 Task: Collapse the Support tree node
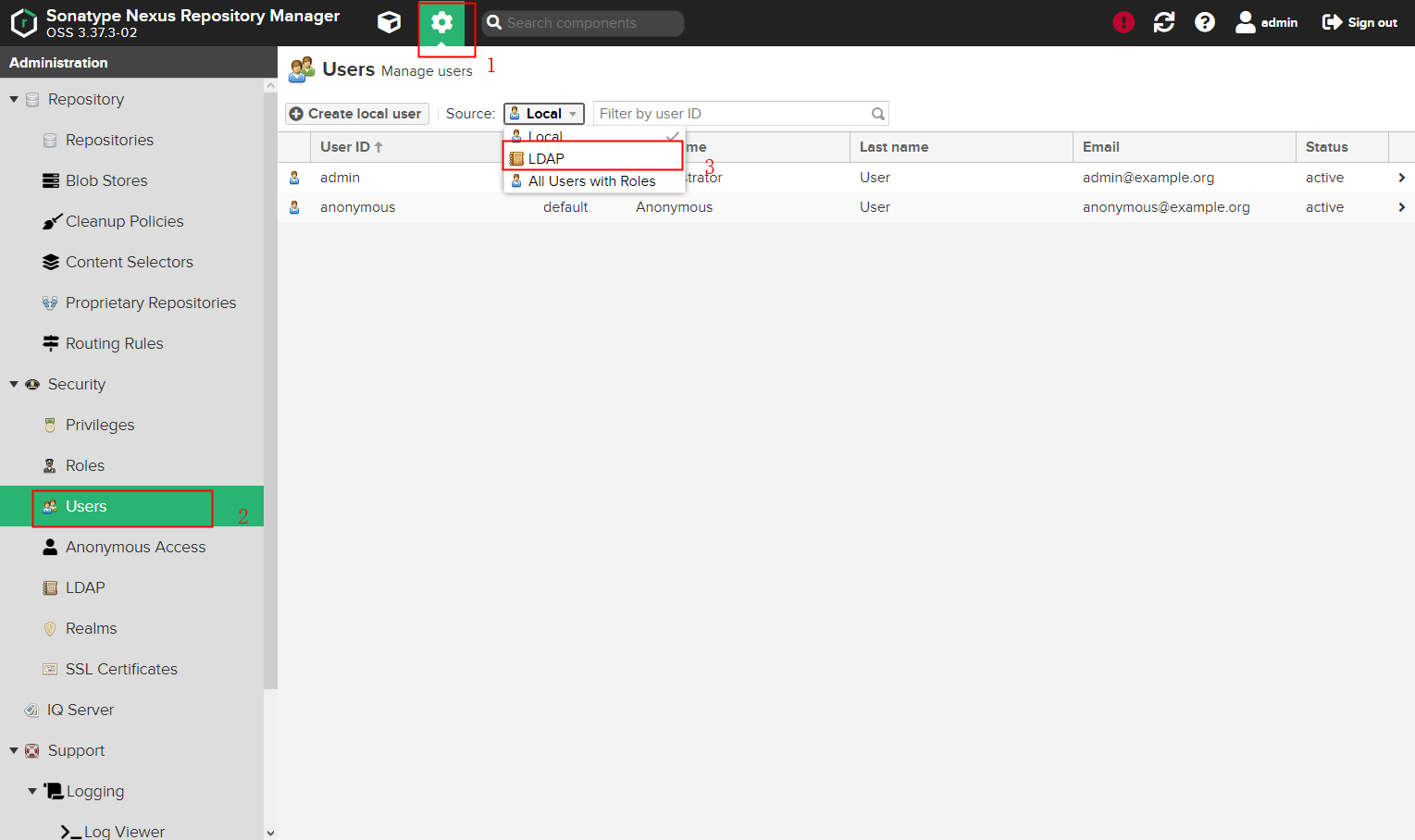pyautogui.click(x=14, y=750)
